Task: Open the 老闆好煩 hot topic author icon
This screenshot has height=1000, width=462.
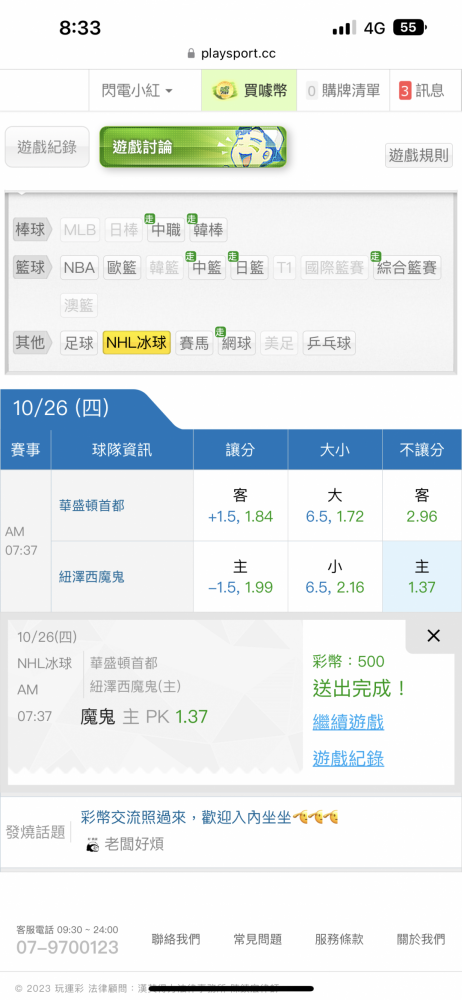Action: 93,844
